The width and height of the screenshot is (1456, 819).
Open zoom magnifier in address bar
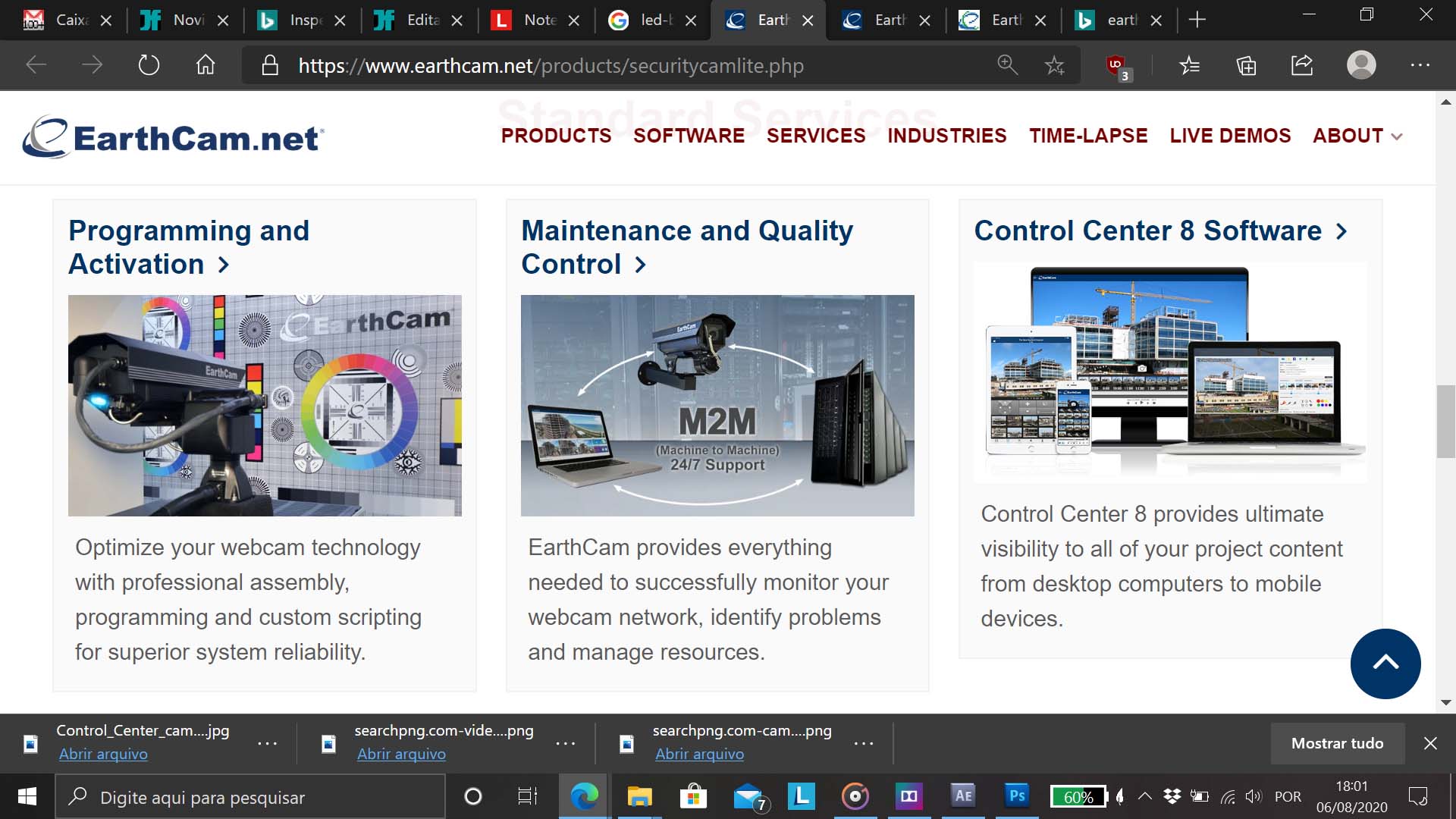pos(1007,65)
